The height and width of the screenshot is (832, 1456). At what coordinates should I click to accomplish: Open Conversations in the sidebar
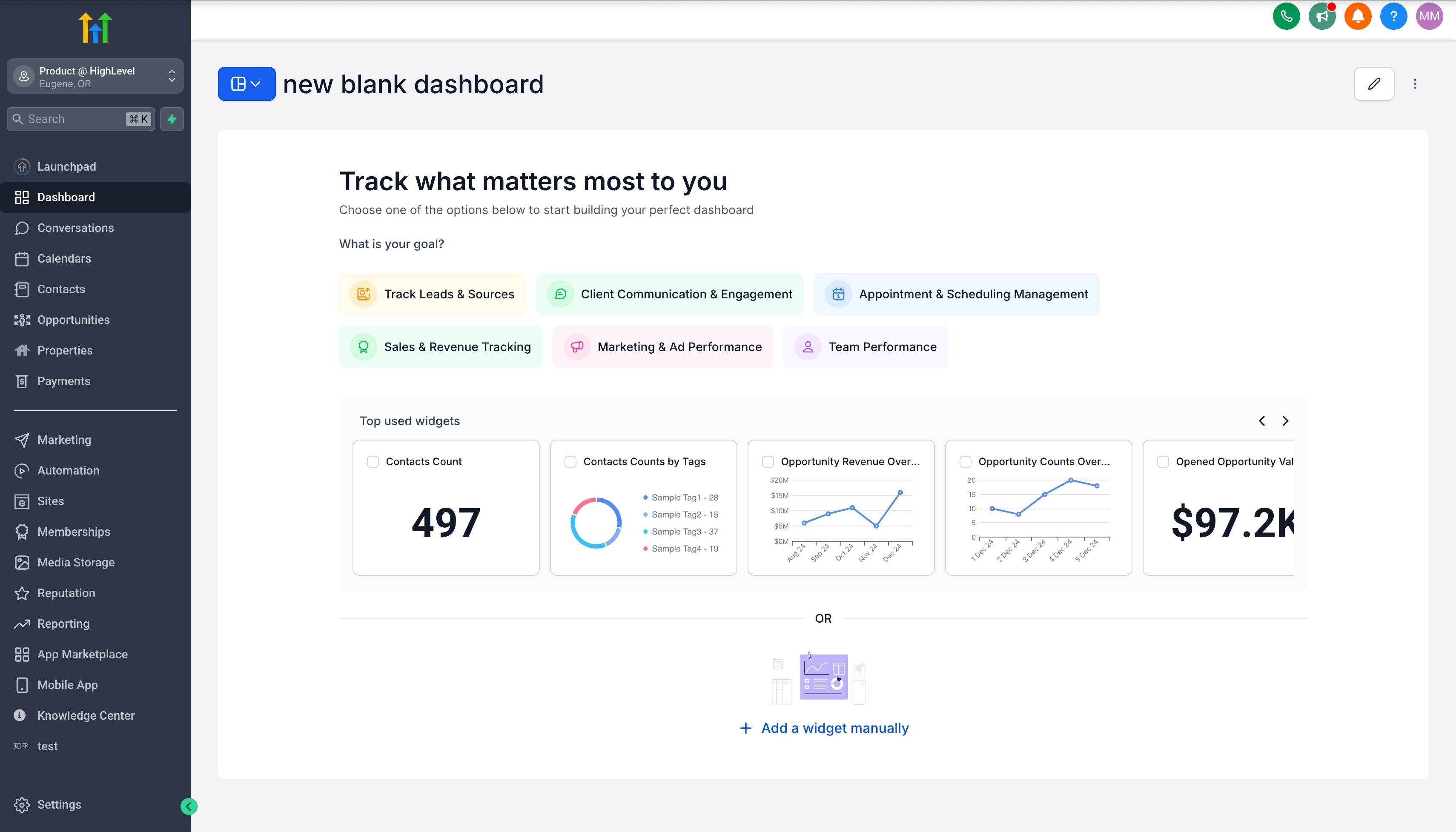[x=75, y=228]
